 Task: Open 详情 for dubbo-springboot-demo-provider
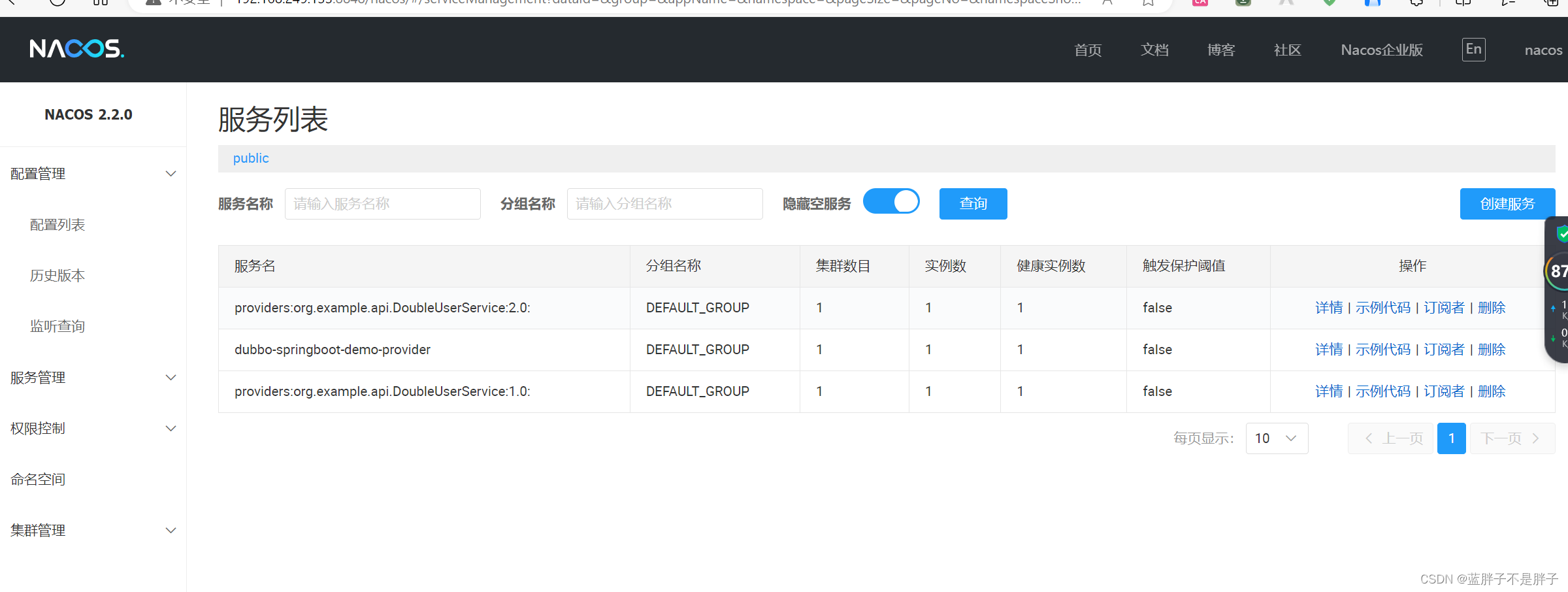pyautogui.click(x=1329, y=350)
